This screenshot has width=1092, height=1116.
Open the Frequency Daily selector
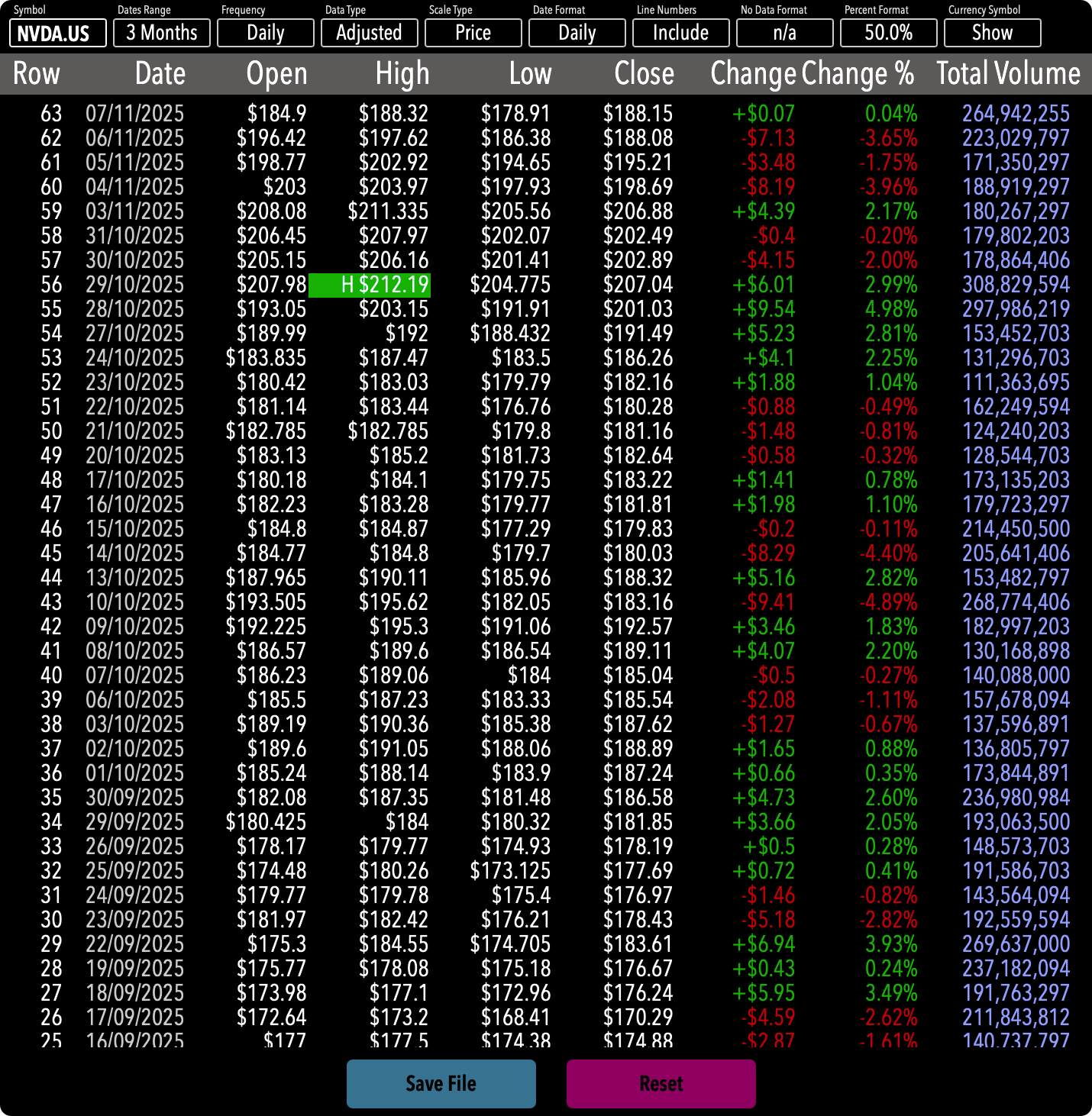coord(266,34)
